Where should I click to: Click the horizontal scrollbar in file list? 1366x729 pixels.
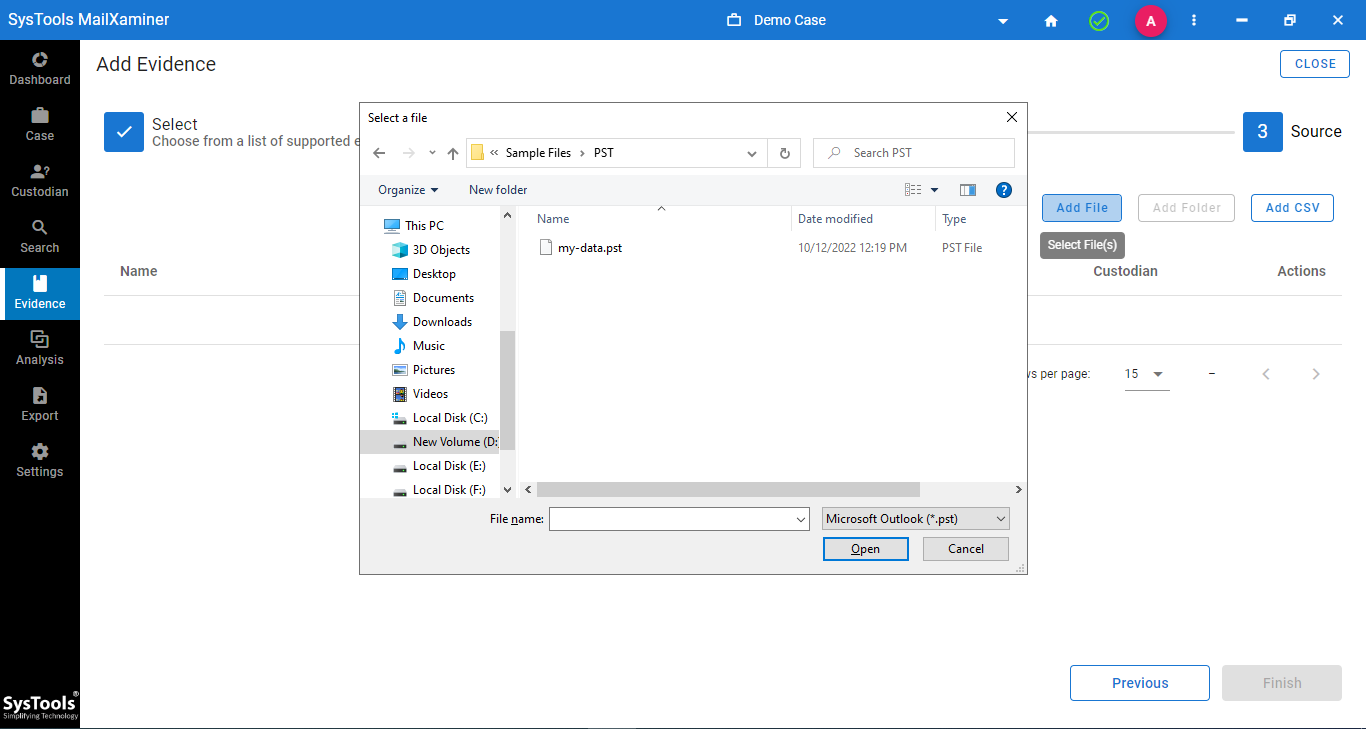click(728, 490)
